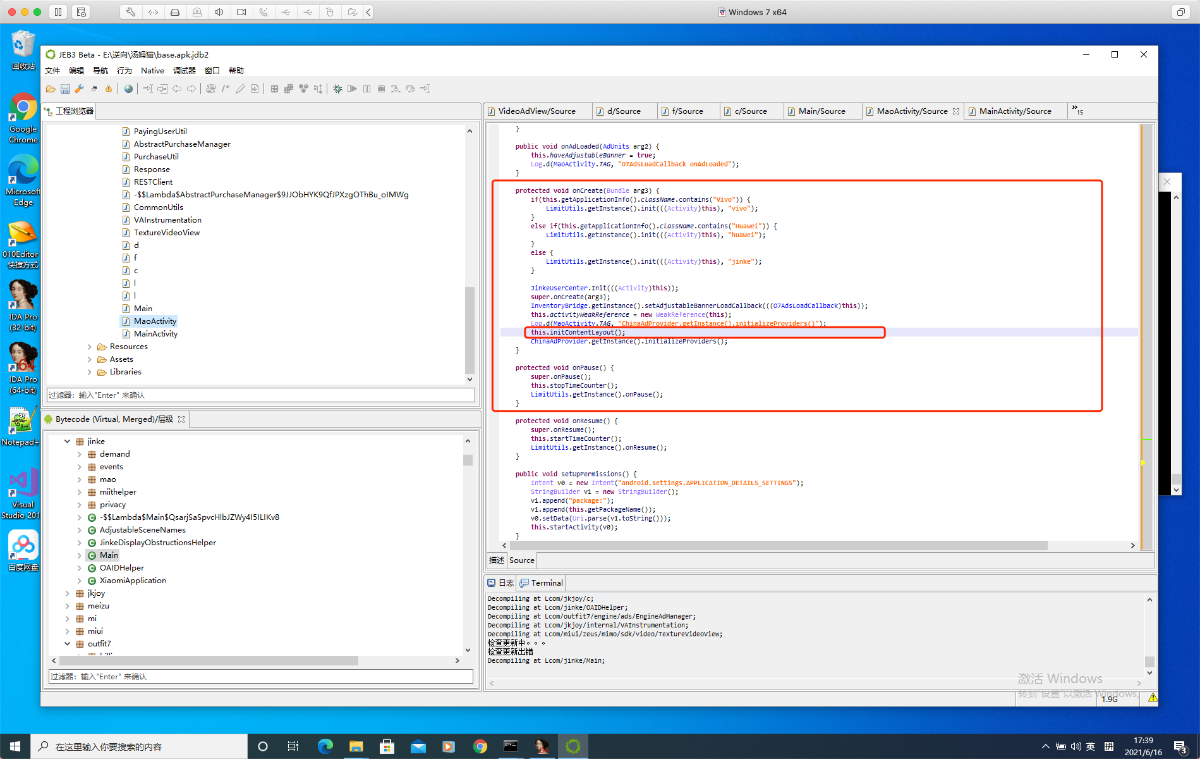Click the green bug debug icon
The image size is (1200, 759).
(x=338, y=89)
